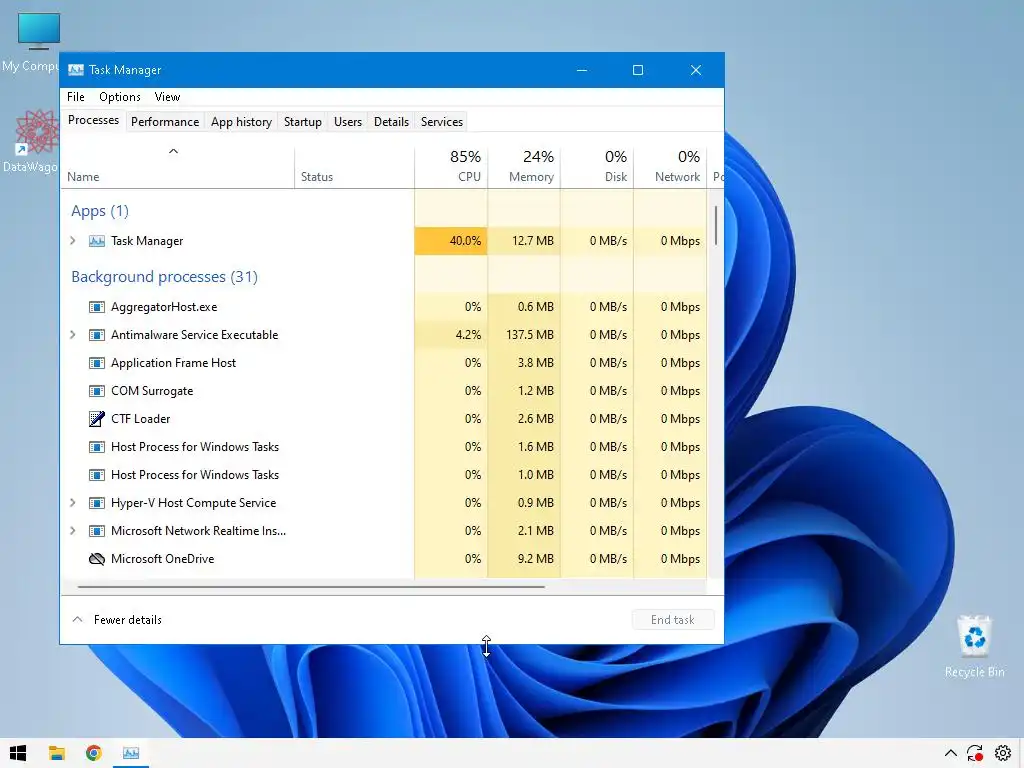Click the Hyper-V Host Compute Service icon

[97, 504]
